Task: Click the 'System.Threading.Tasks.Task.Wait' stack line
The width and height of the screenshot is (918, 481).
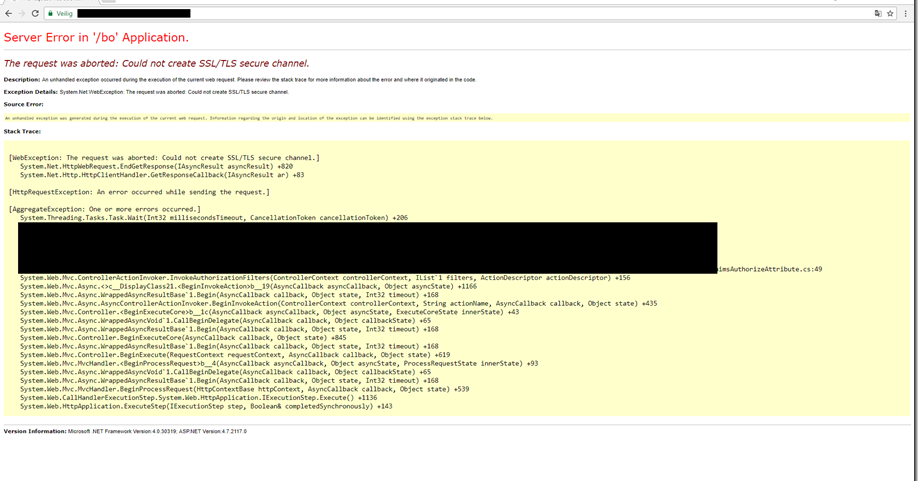Action: point(214,218)
